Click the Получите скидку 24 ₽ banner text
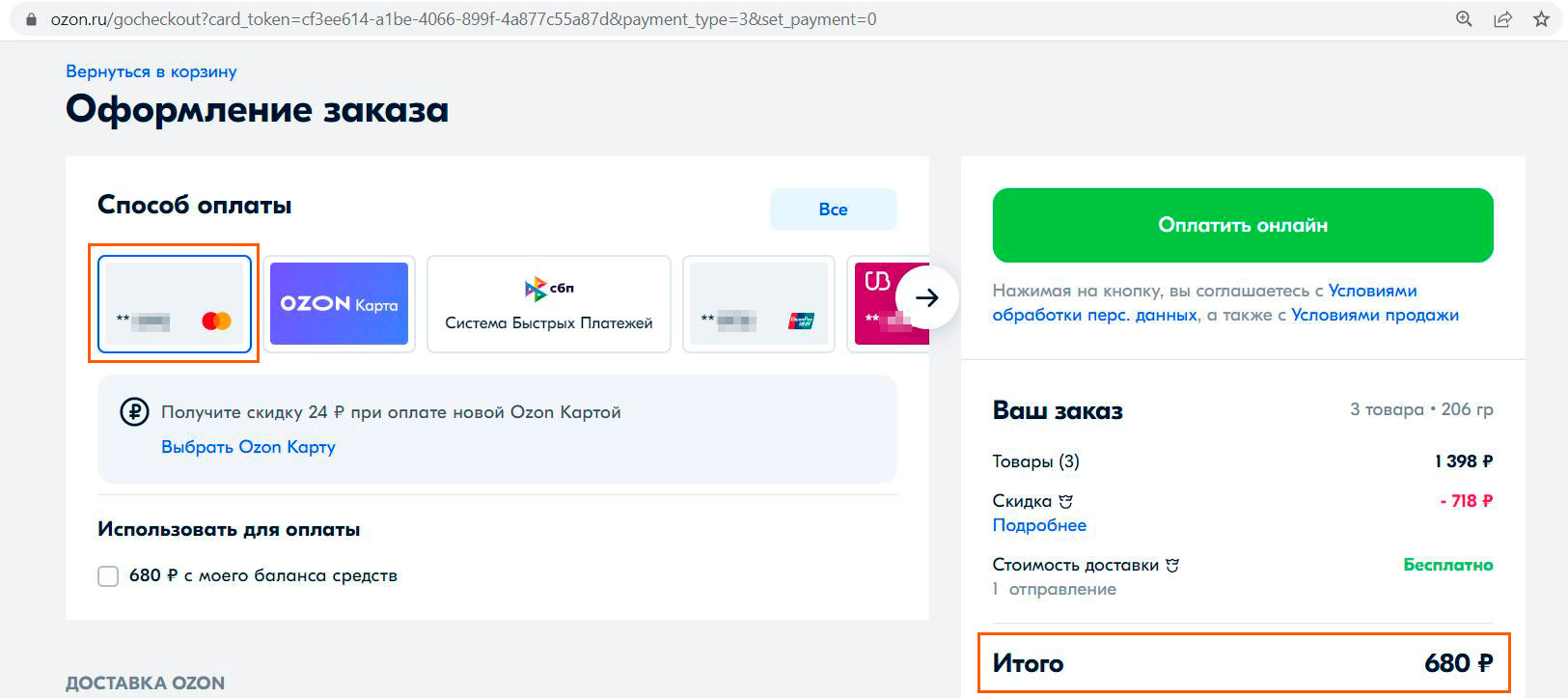 tap(391, 412)
